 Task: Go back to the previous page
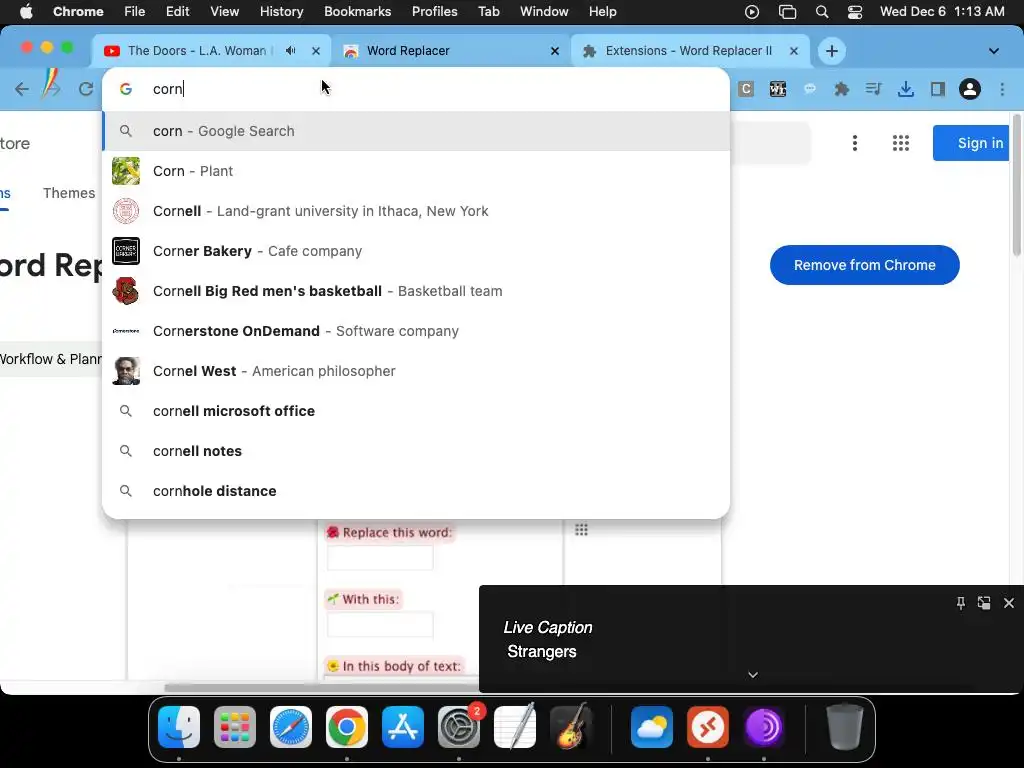pyautogui.click(x=22, y=89)
